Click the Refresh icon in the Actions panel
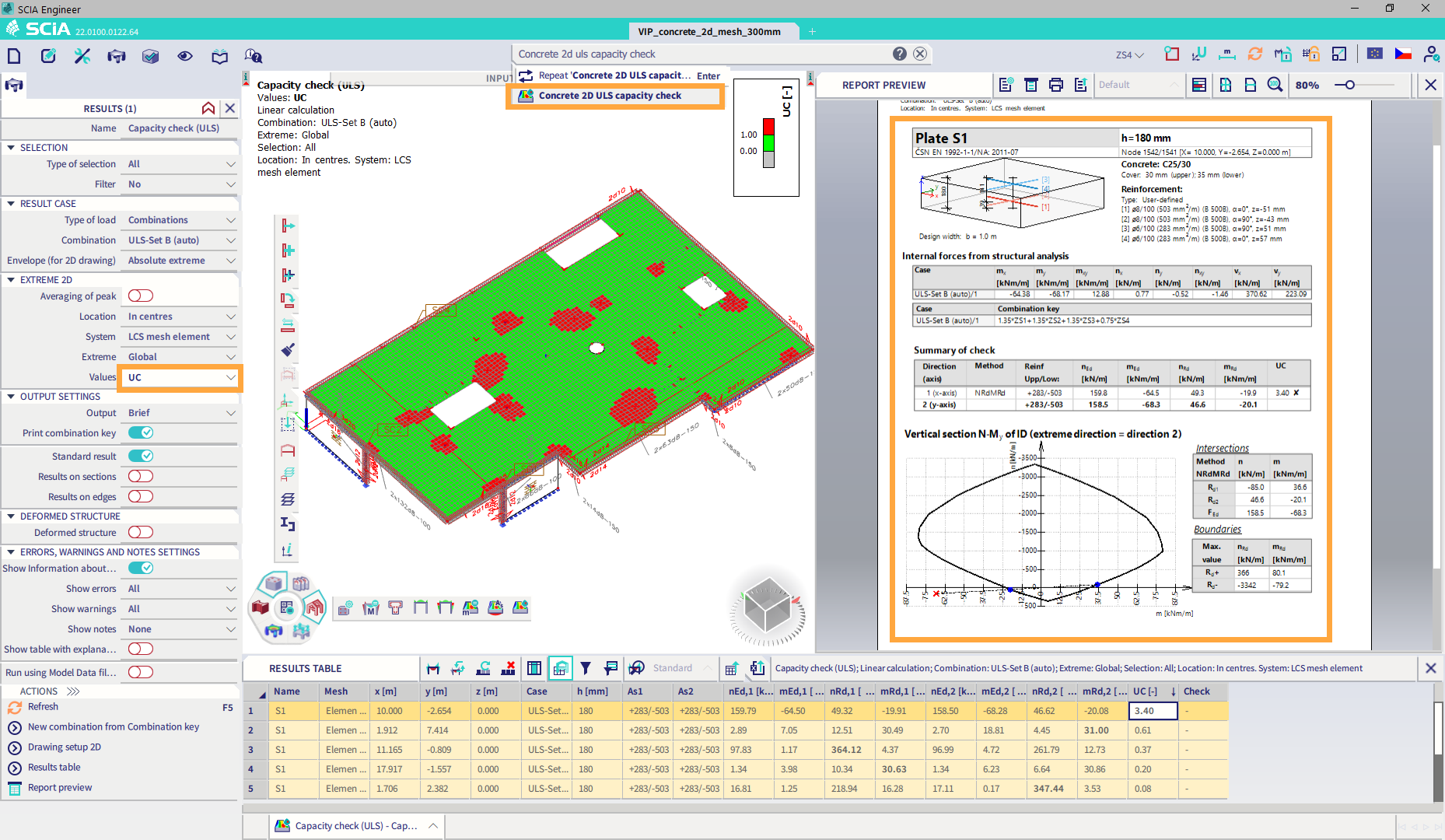The width and height of the screenshot is (1445, 840). 16,706
